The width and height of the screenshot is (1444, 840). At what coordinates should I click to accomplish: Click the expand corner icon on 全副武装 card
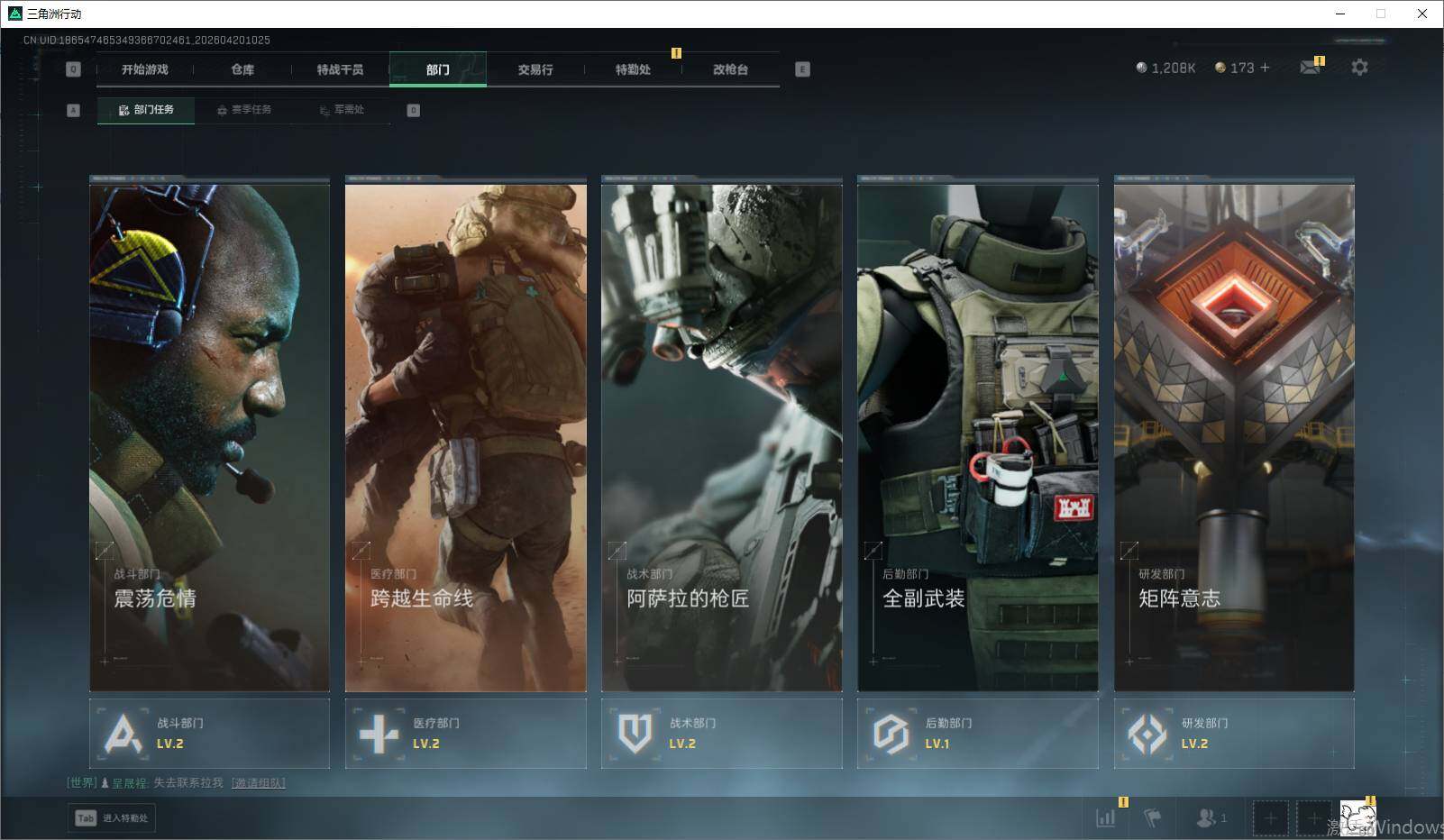point(873,550)
